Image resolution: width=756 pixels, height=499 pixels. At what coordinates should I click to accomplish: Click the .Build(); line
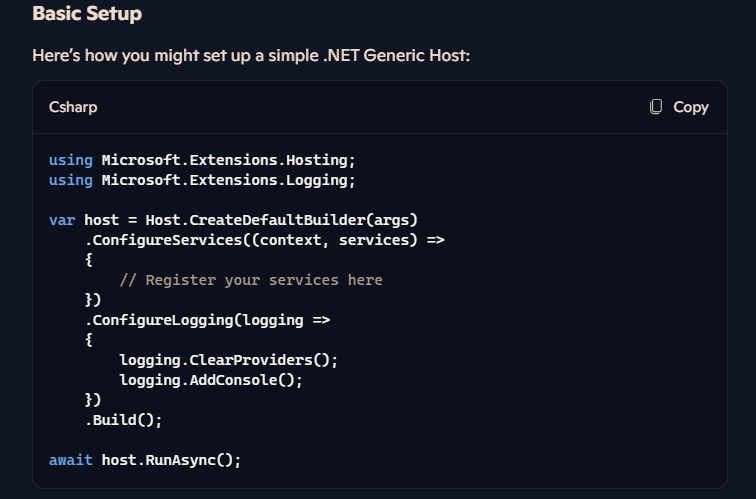[x=123, y=420]
